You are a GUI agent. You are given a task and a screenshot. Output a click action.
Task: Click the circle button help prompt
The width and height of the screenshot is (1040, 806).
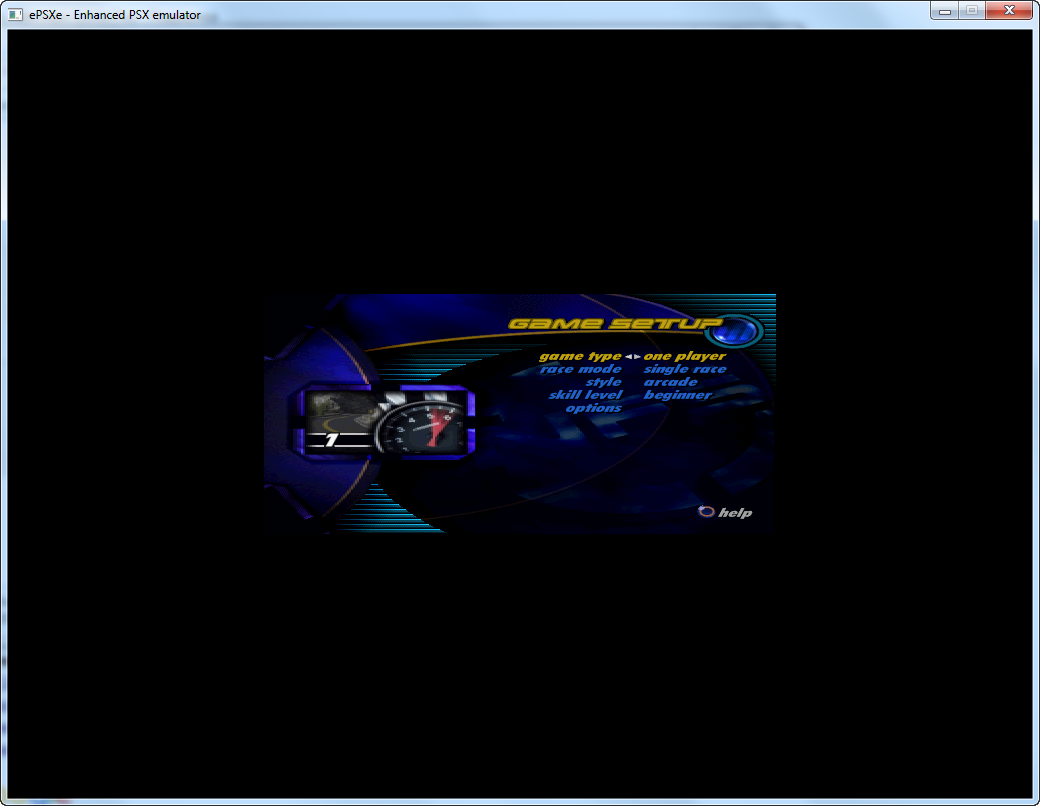click(x=706, y=511)
